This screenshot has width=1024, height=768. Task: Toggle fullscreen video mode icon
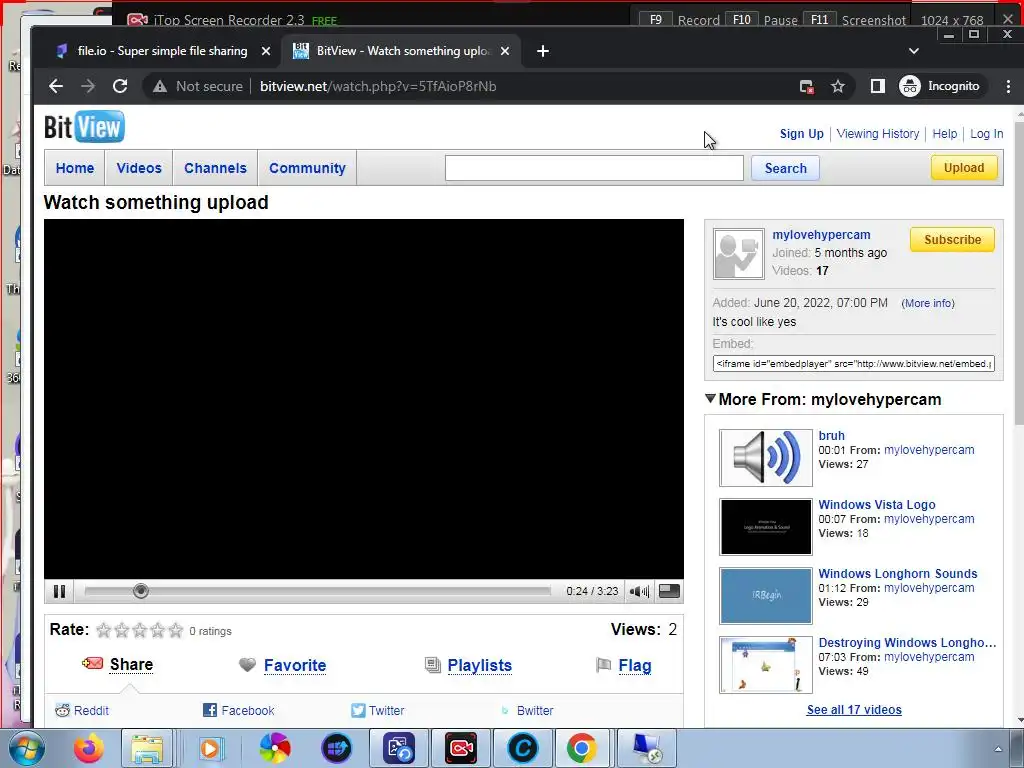(x=669, y=591)
